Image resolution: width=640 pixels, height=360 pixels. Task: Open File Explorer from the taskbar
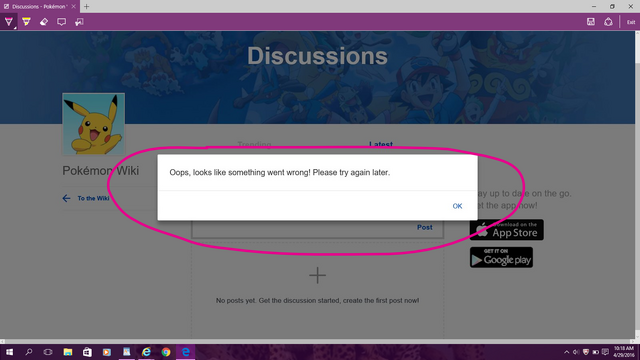[68, 352]
